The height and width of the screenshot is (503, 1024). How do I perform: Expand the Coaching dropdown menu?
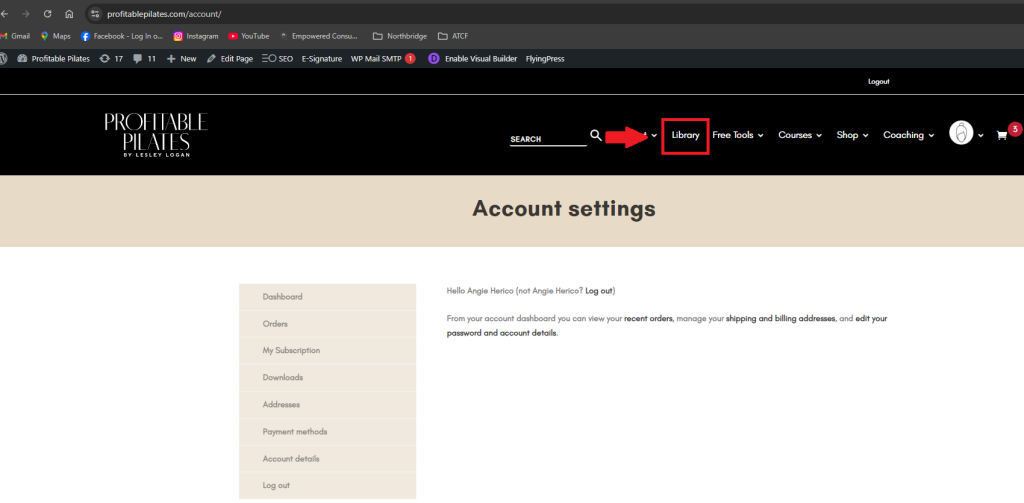tap(908, 135)
